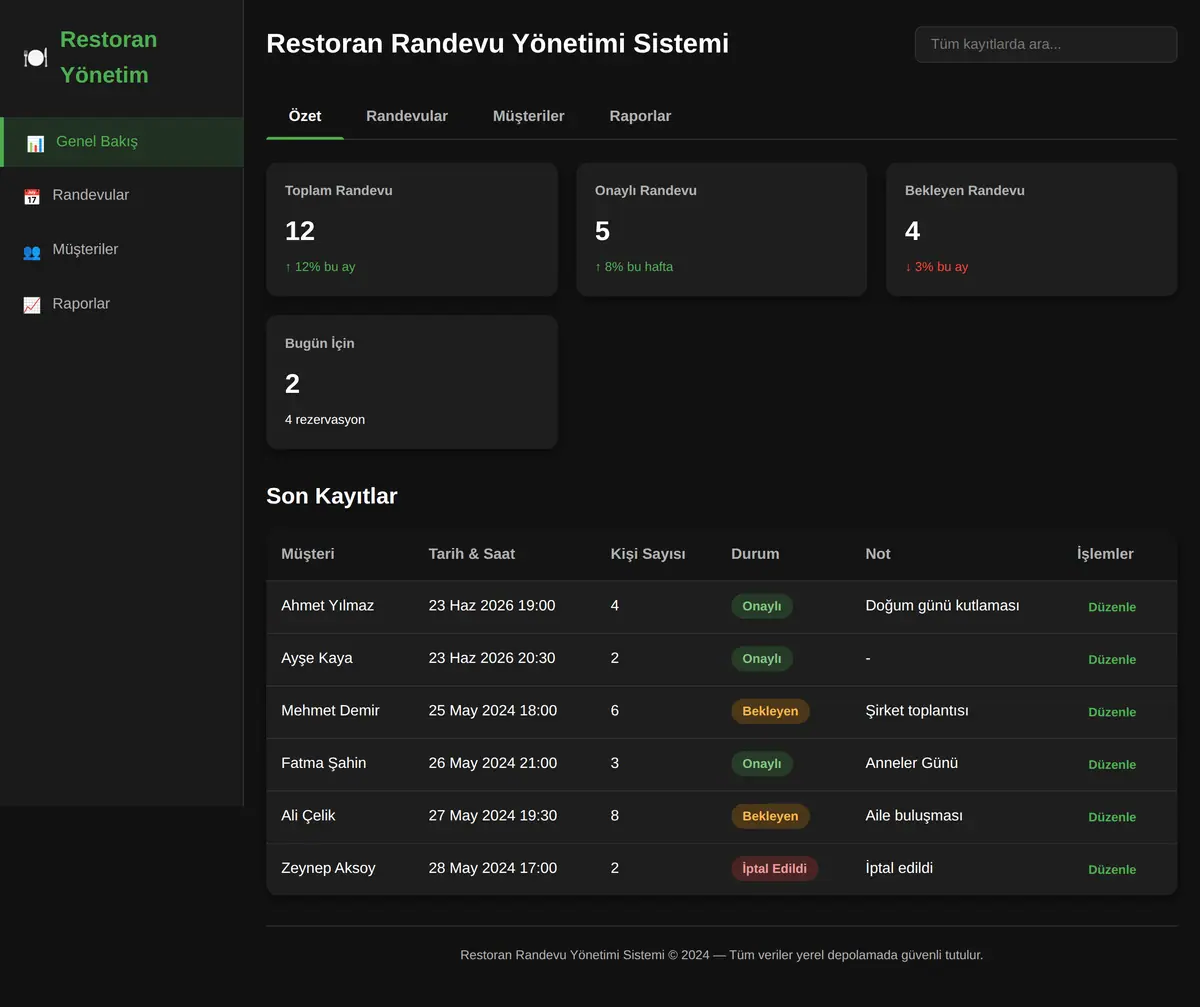Click the Restoran Yönetim sidebar title
The width and height of the screenshot is (1200, 1007).
pyautogui.click(x=108, y=57)
